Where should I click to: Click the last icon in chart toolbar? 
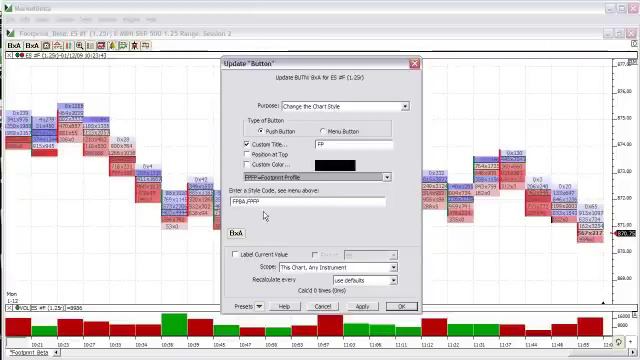[146, 45]
